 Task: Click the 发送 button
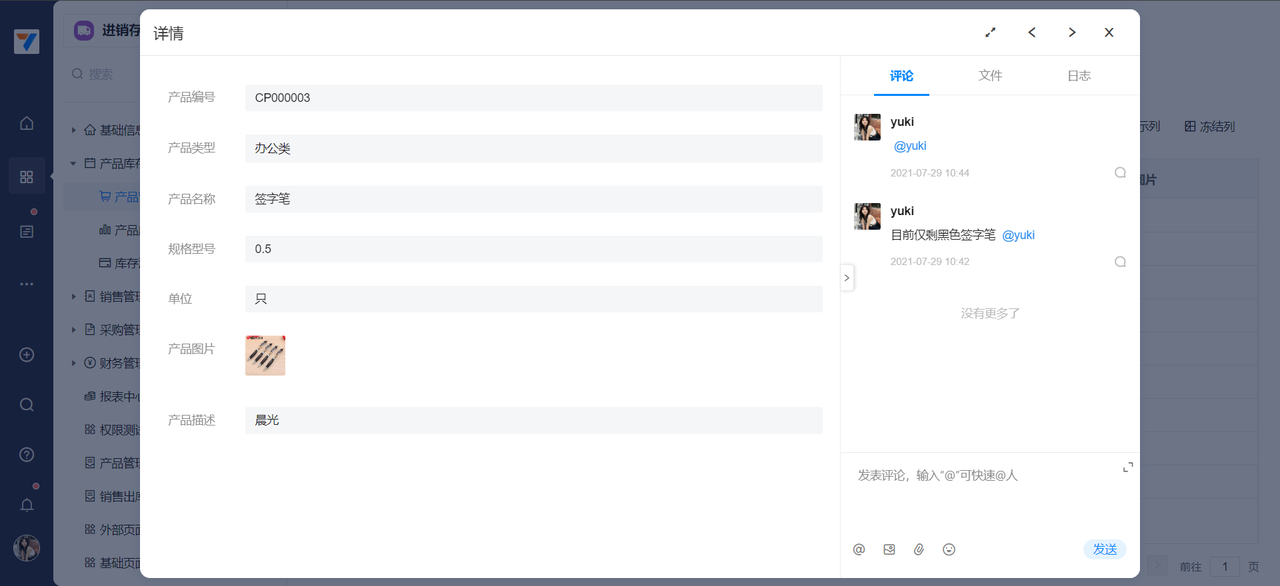click(x=1105, y=549)
